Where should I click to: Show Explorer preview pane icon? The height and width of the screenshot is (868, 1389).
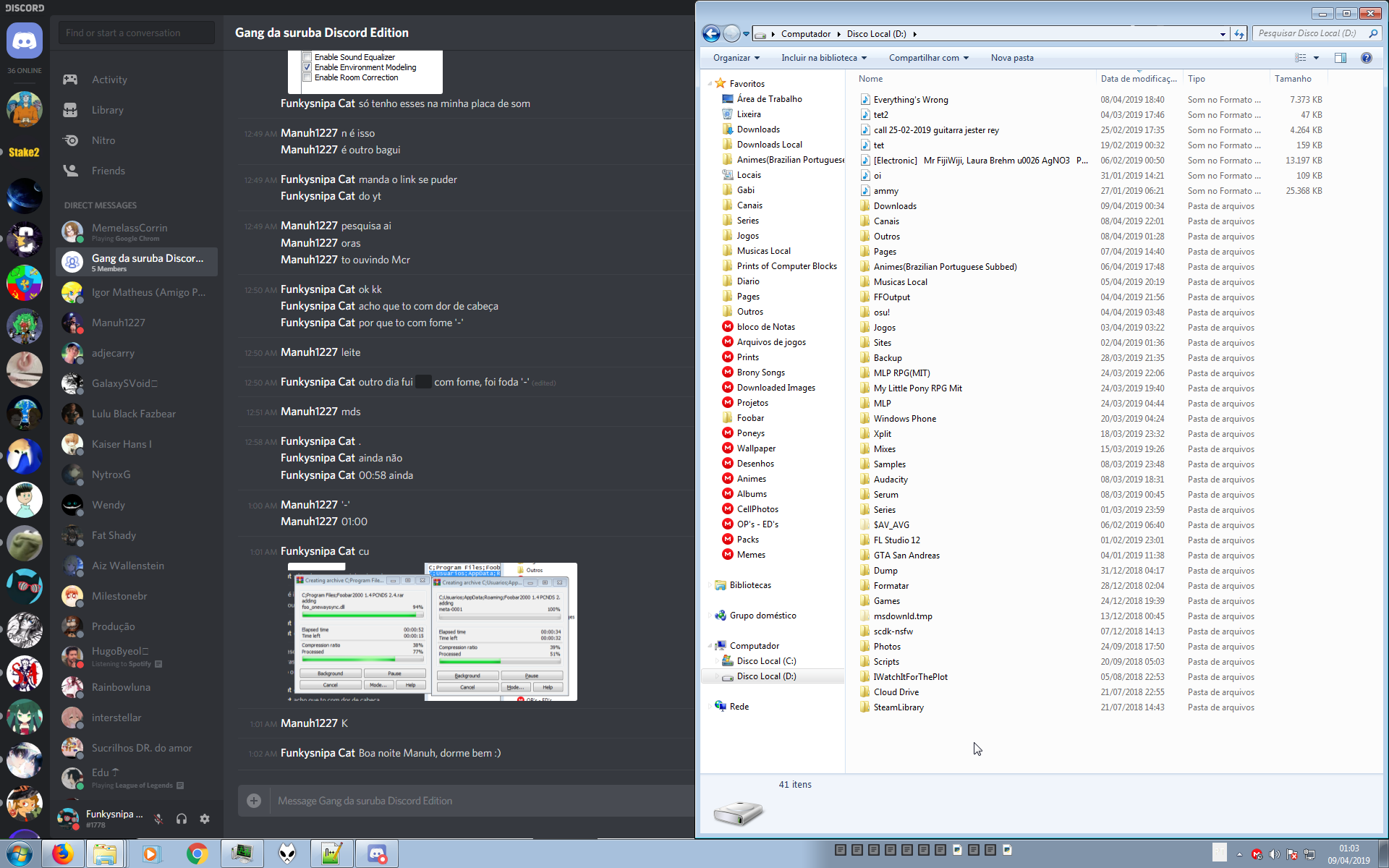pos(1340,58)
